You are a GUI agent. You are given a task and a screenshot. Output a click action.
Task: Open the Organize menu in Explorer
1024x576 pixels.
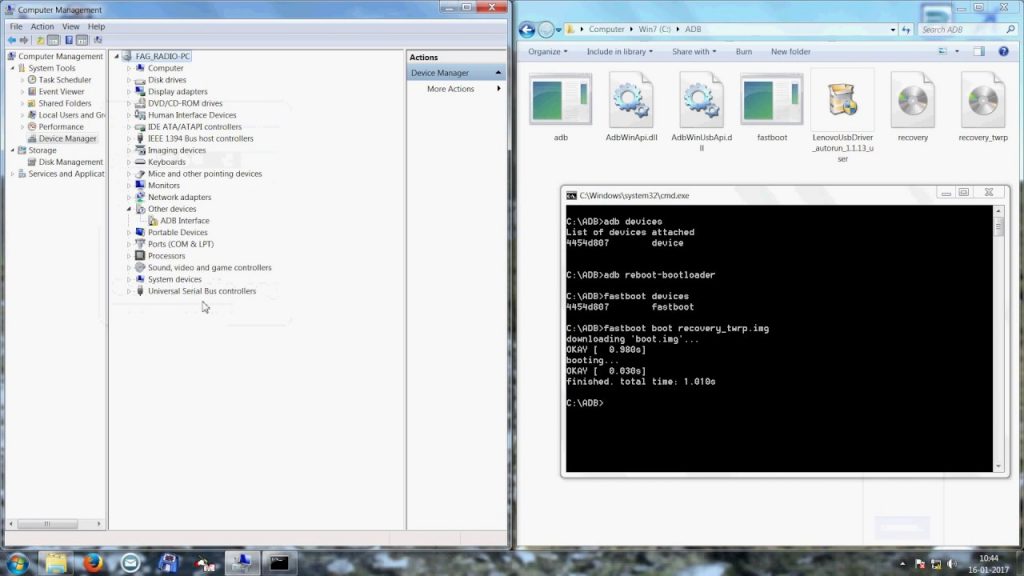[548, 52]
